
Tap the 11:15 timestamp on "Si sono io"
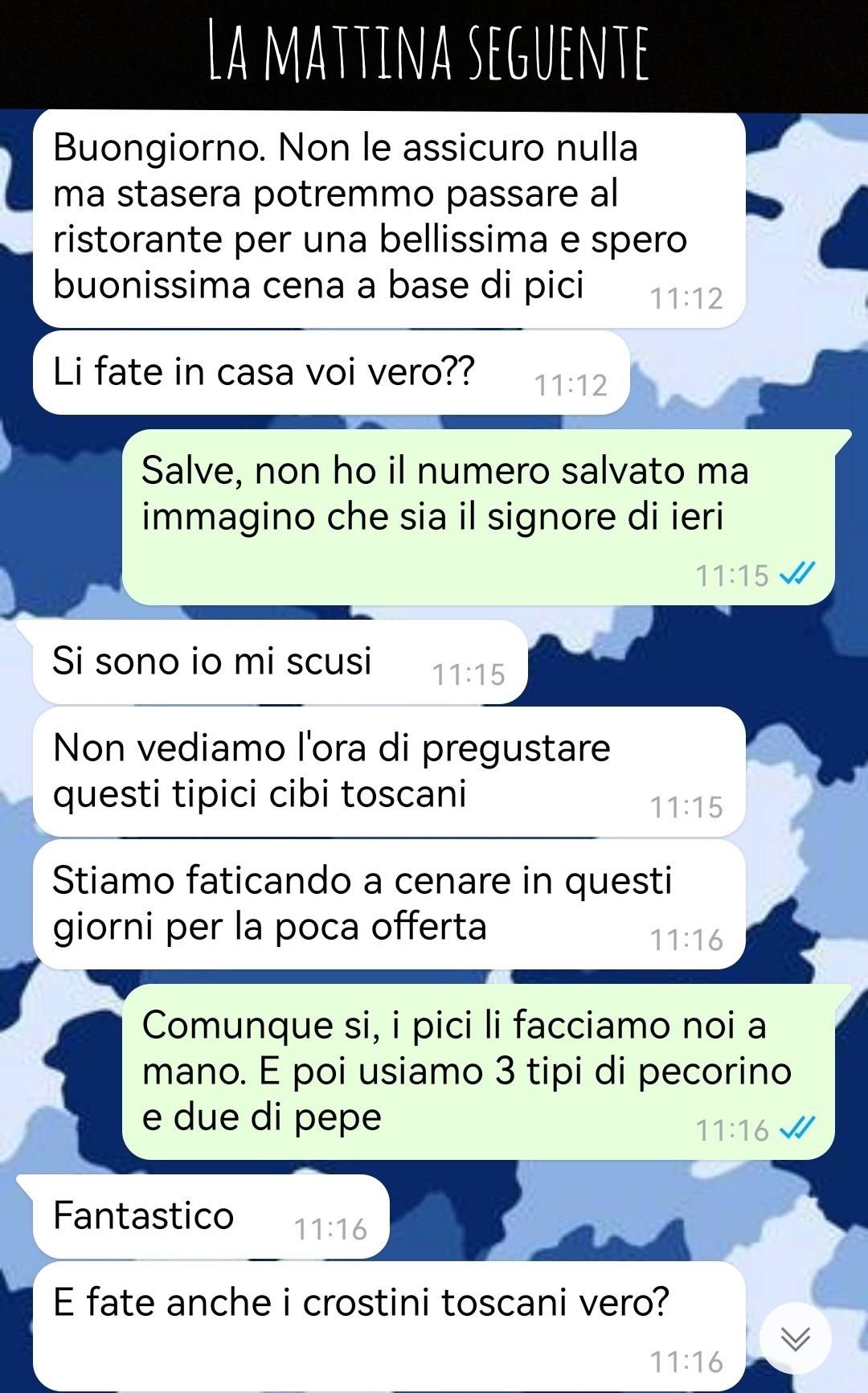(469, 674)
